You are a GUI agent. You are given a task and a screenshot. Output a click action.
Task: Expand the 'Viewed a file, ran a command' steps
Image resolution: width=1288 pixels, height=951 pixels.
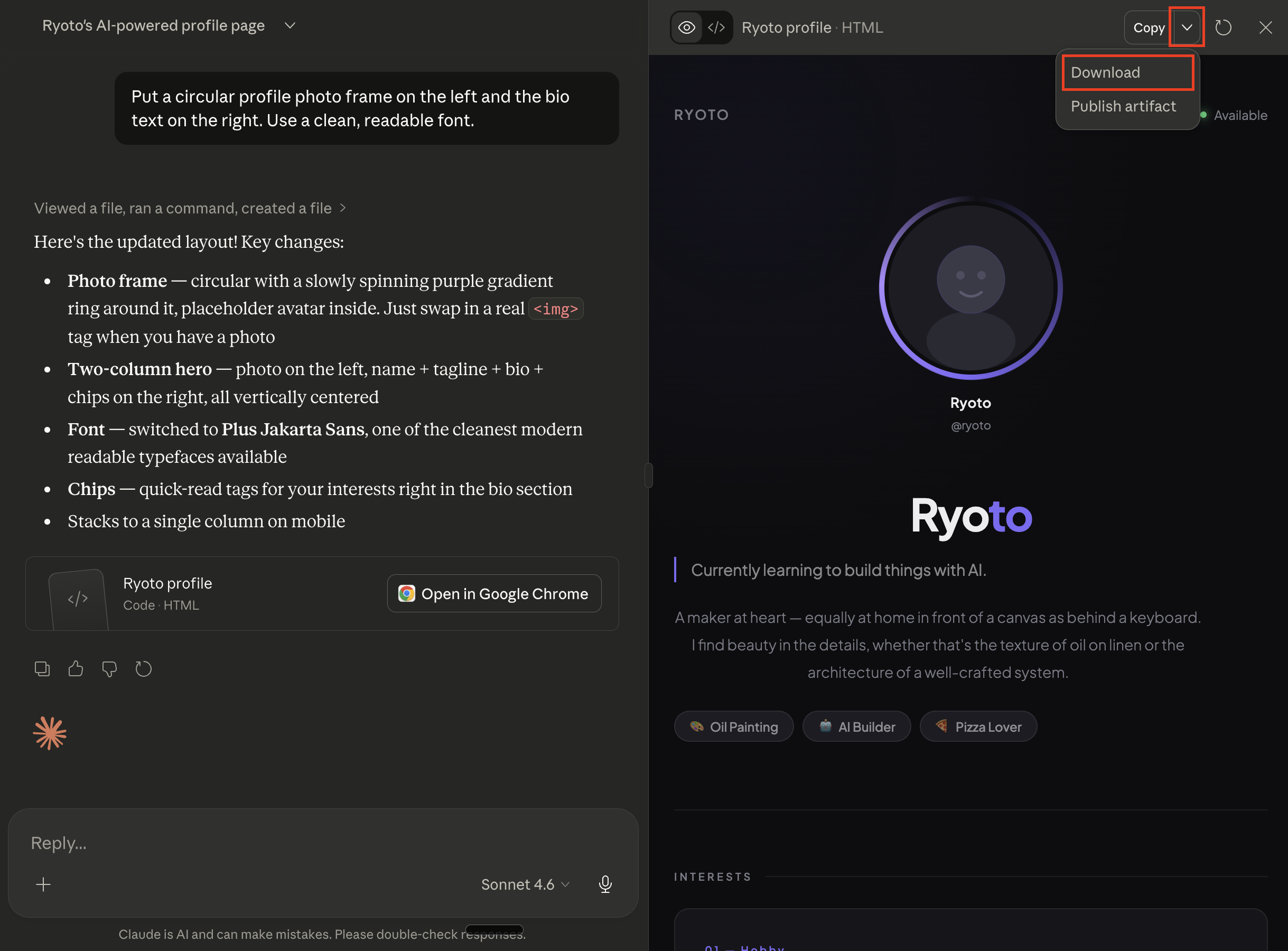(190, 208)
